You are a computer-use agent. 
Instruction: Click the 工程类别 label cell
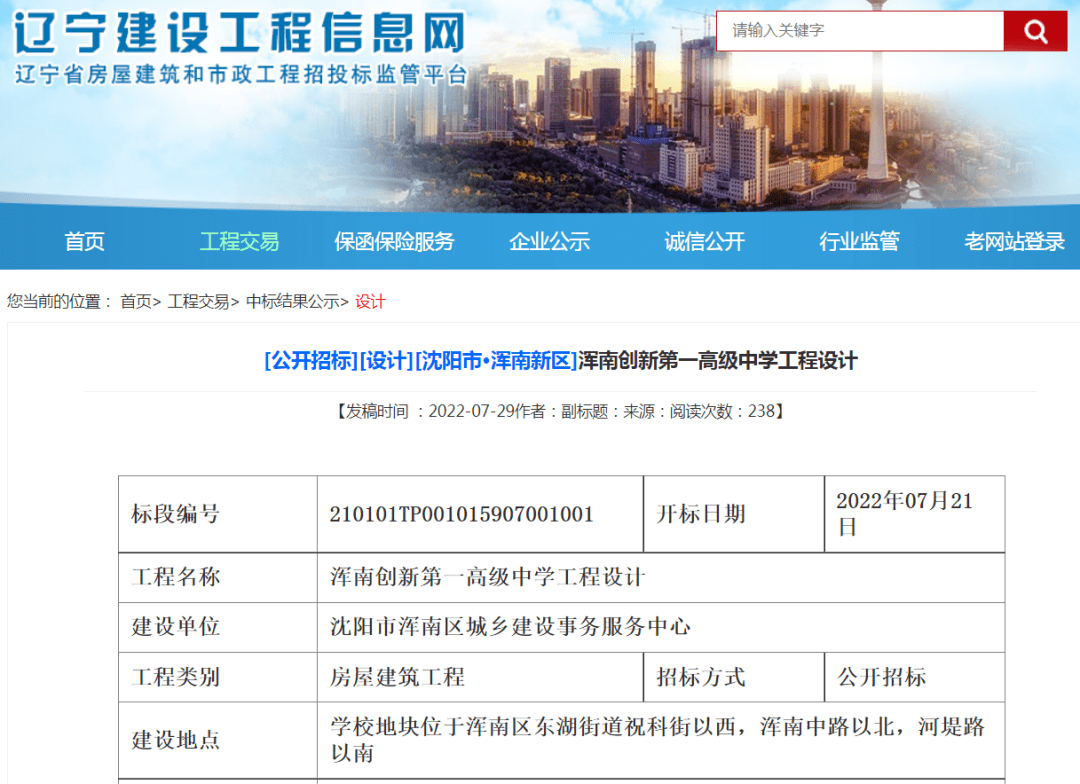[218, 677]
